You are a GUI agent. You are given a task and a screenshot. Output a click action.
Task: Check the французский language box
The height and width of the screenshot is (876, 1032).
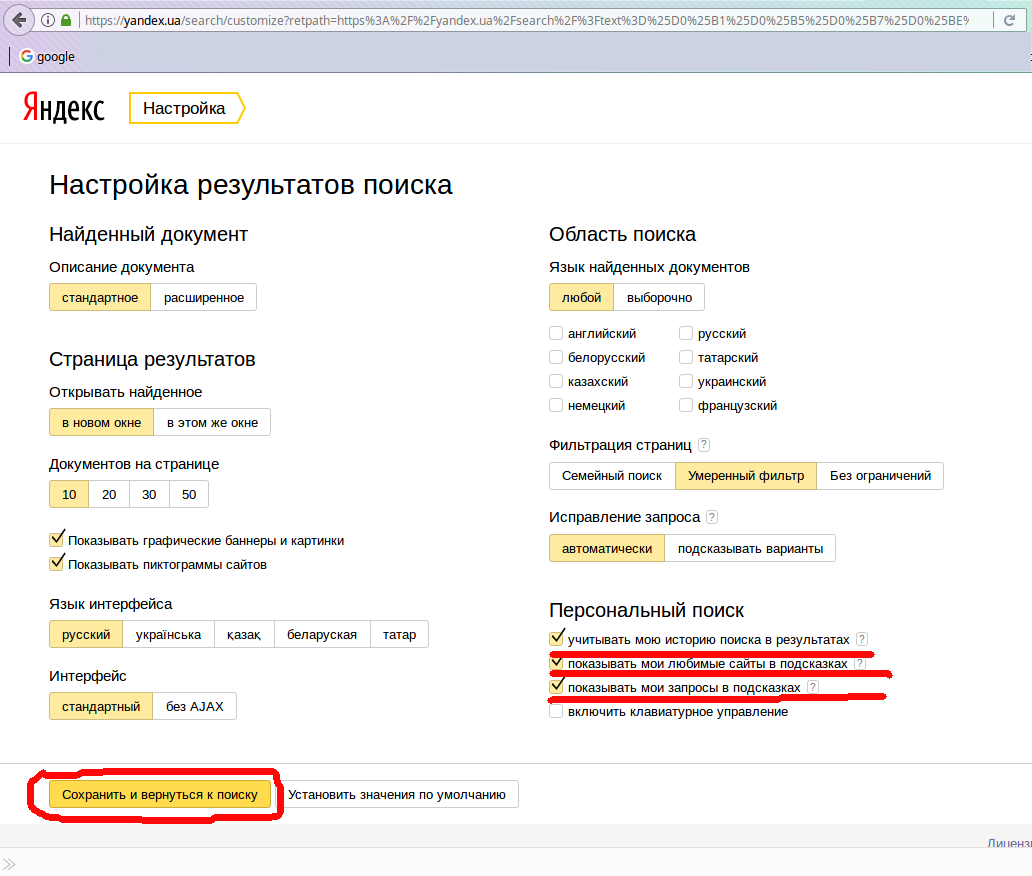pyautogui.click(x=686, y=405)
